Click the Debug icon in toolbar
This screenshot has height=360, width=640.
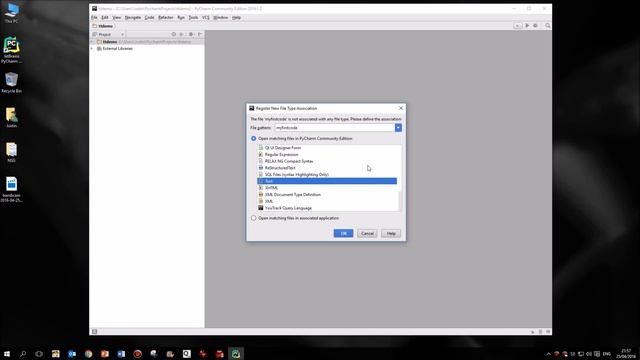click(536, 26)
